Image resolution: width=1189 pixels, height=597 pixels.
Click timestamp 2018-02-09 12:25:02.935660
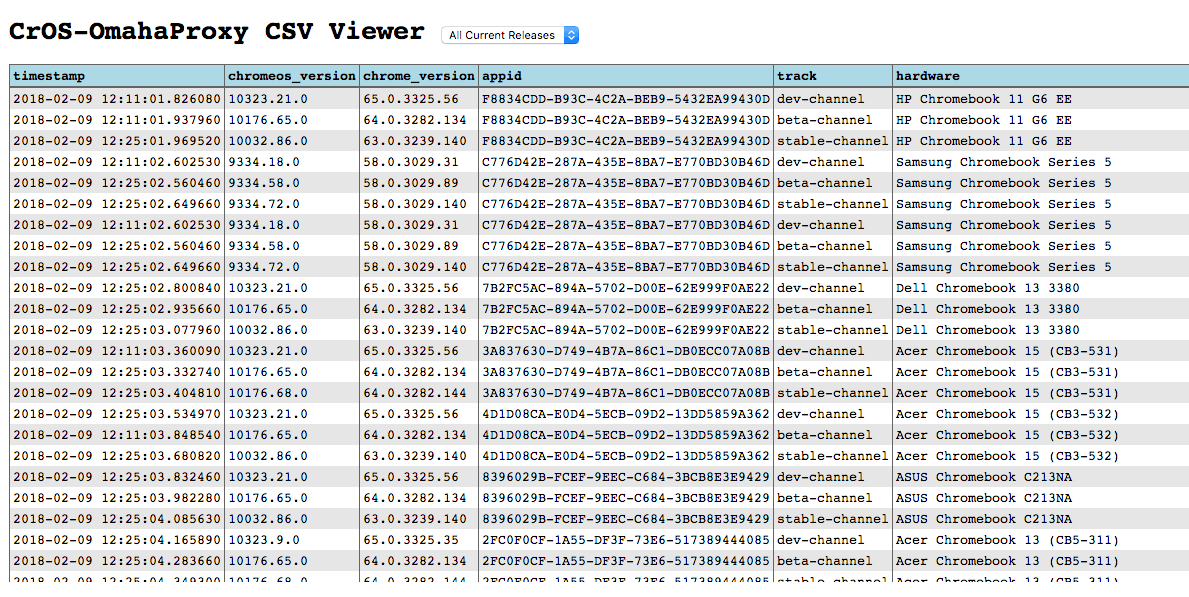pos(118,309)
